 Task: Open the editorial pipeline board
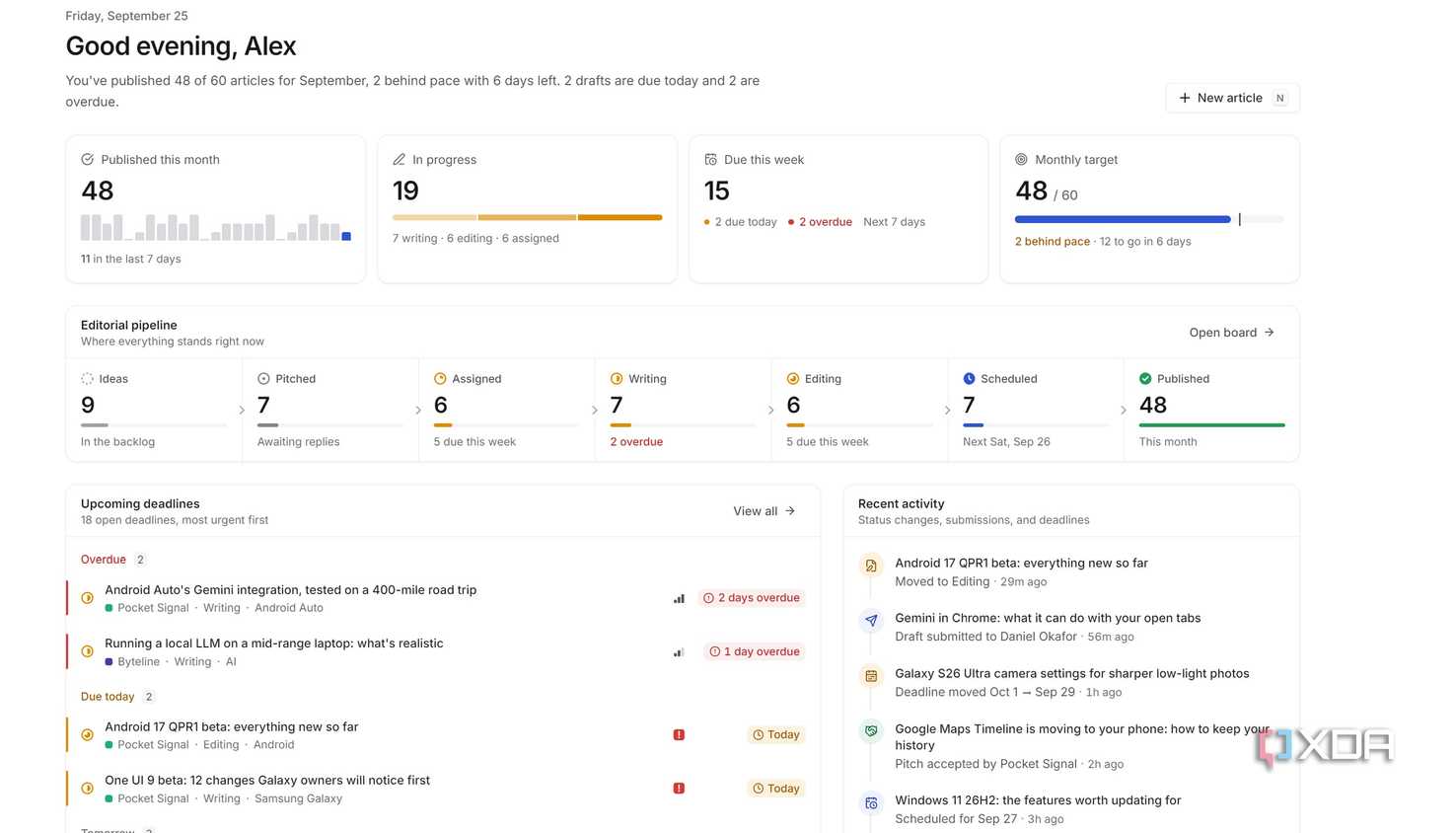(x=1232, y=333)
